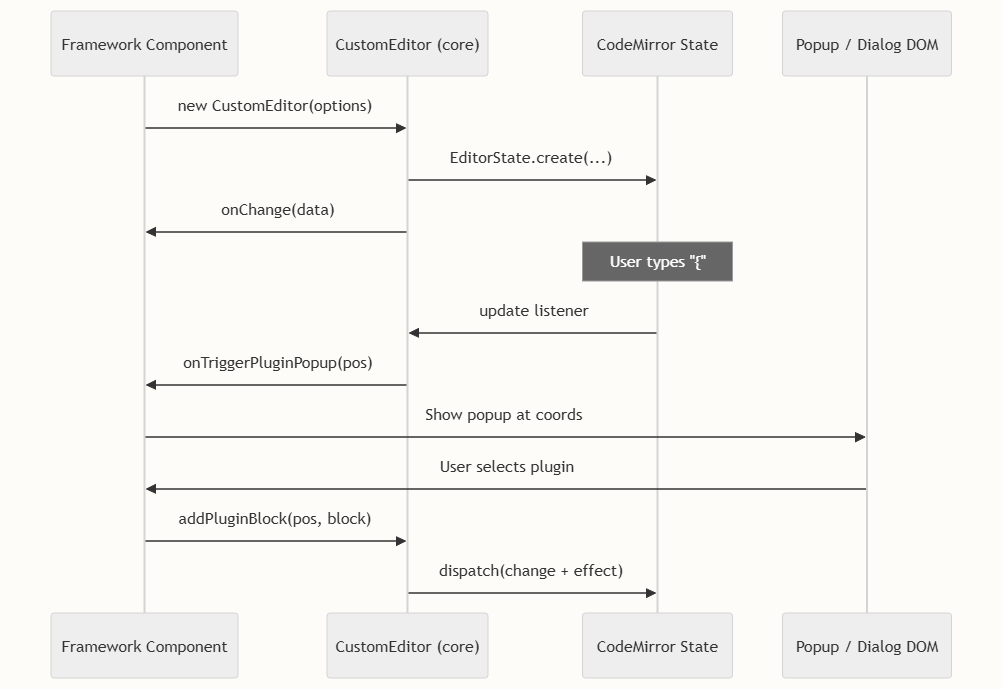This screenshot has height=689, width=1002.
Task: Click the top Popup / Dialog DOM box
Action: coord(867,44)
